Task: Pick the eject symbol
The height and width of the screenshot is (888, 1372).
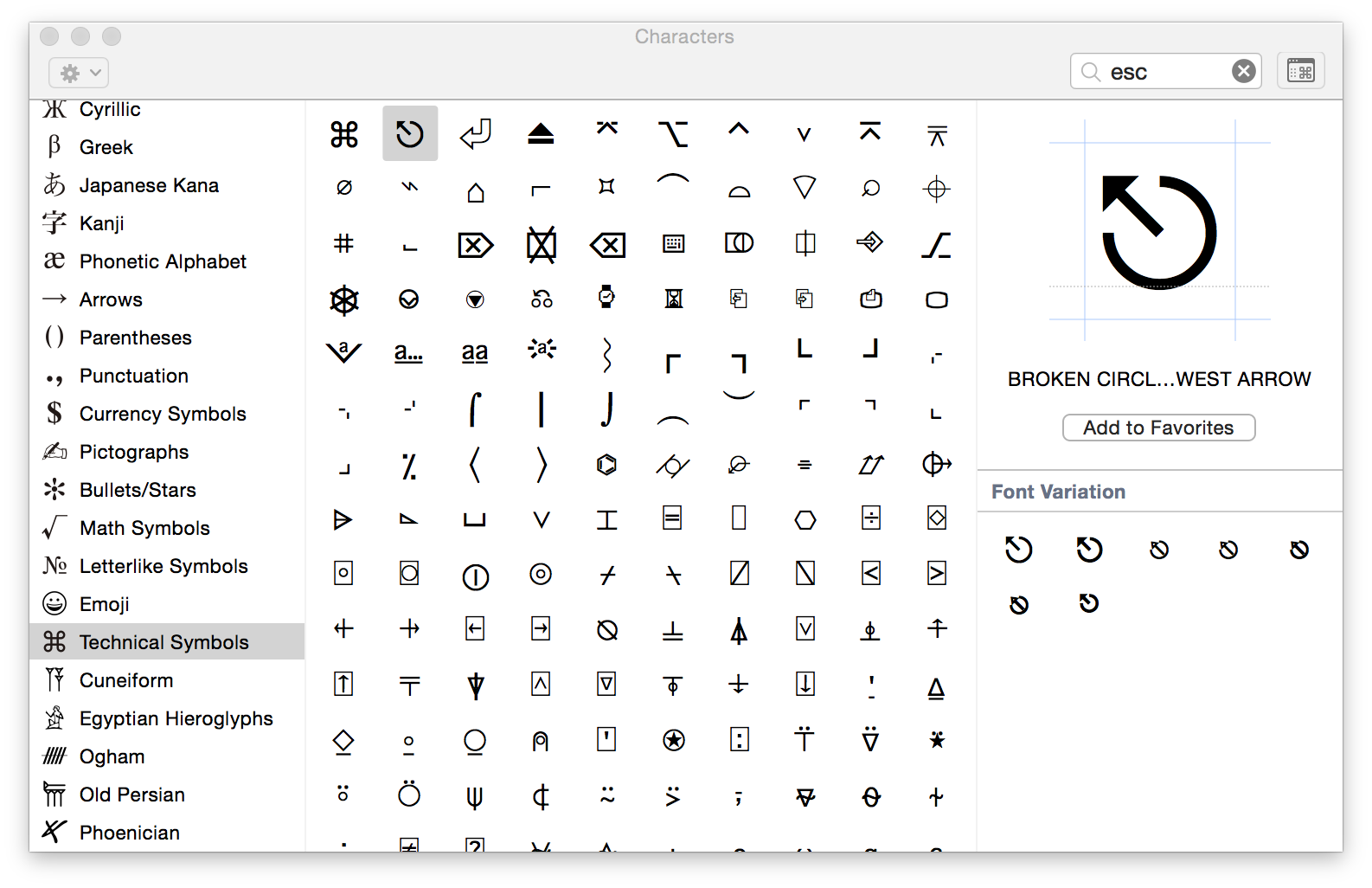Action: tap(542, 134)
